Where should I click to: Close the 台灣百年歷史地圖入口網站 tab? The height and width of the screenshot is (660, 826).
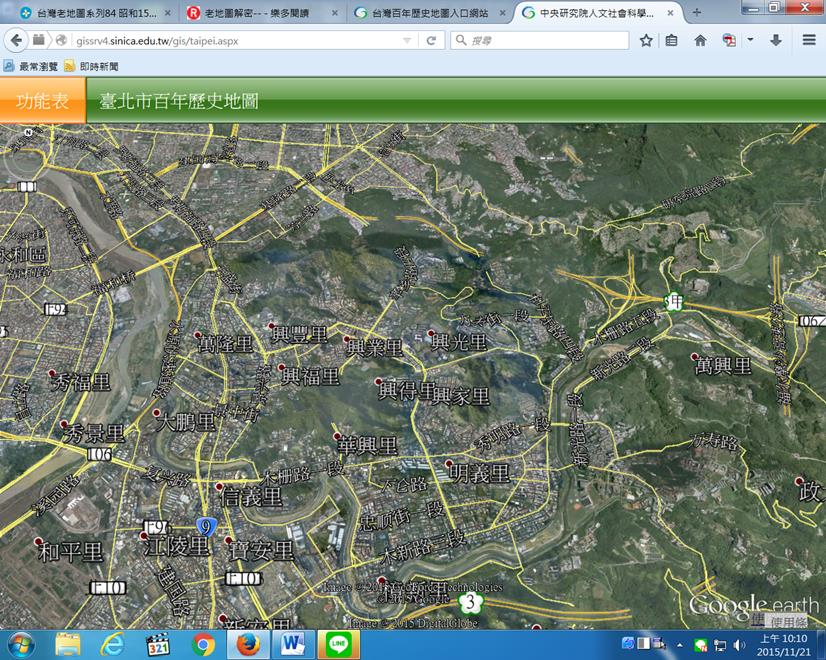(502, 13)
